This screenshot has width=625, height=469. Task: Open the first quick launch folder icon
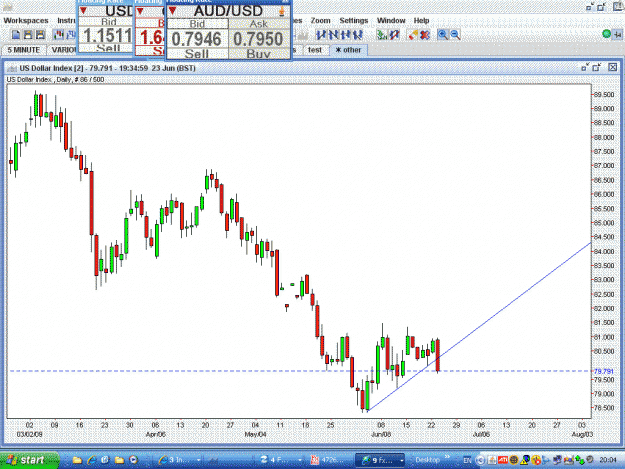(77, 461)
